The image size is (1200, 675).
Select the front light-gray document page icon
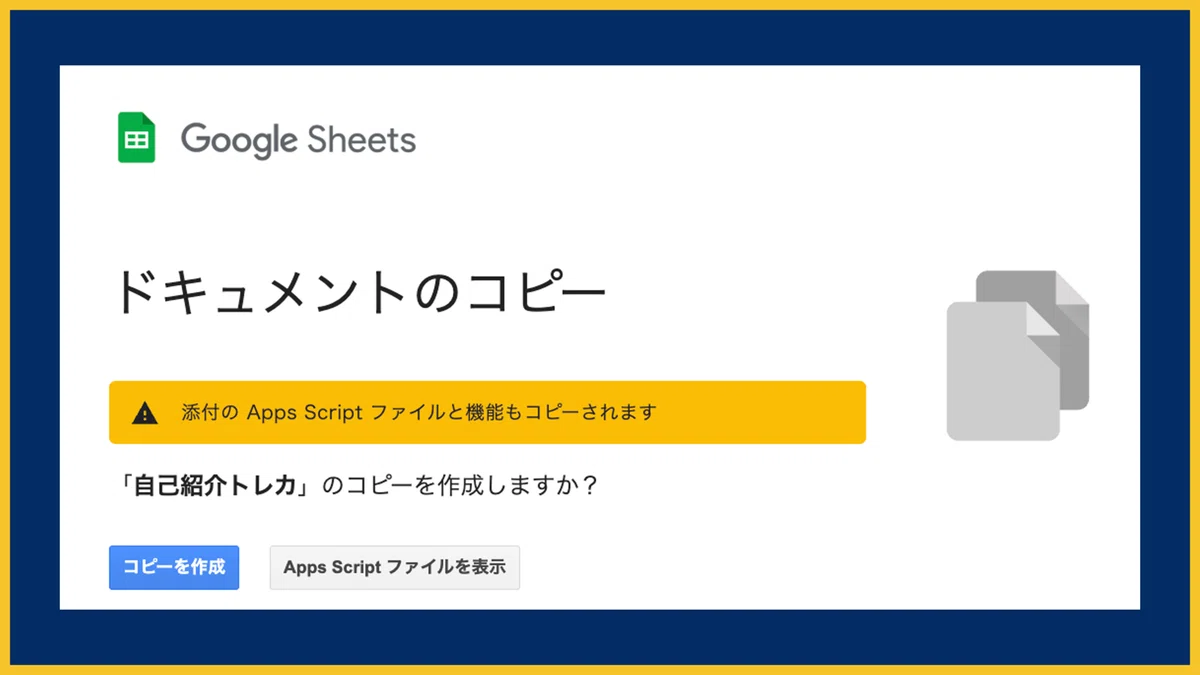tap(1003, 371)
